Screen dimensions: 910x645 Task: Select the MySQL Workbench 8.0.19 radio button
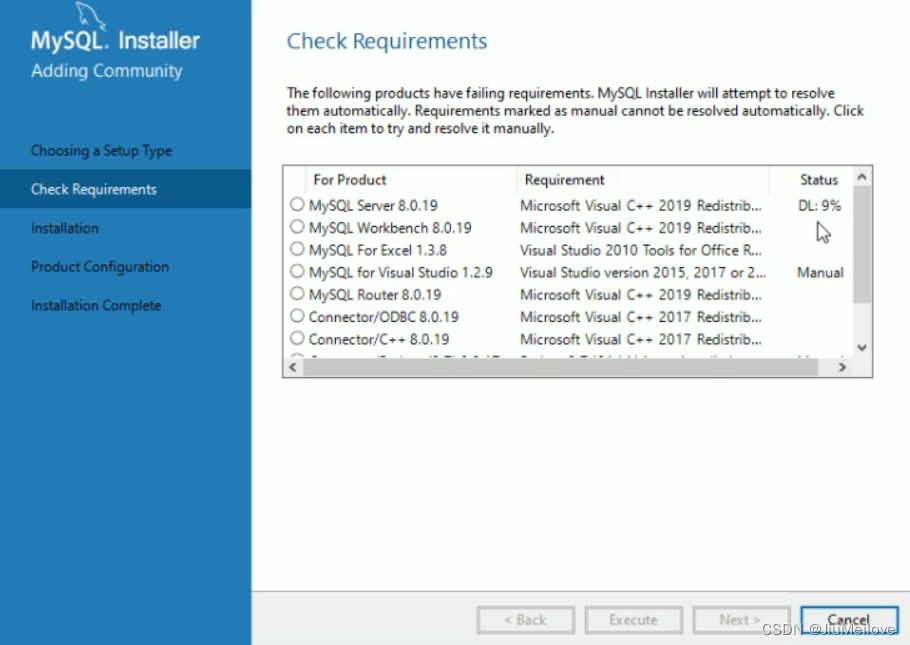click(x=297, y=226)
